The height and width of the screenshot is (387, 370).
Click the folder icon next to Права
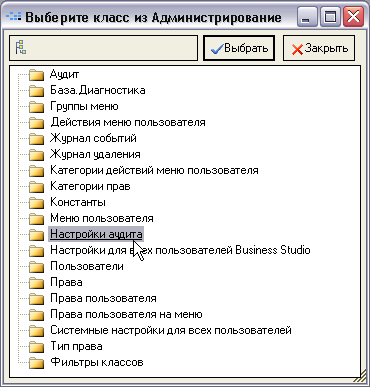tap(36, 283)
